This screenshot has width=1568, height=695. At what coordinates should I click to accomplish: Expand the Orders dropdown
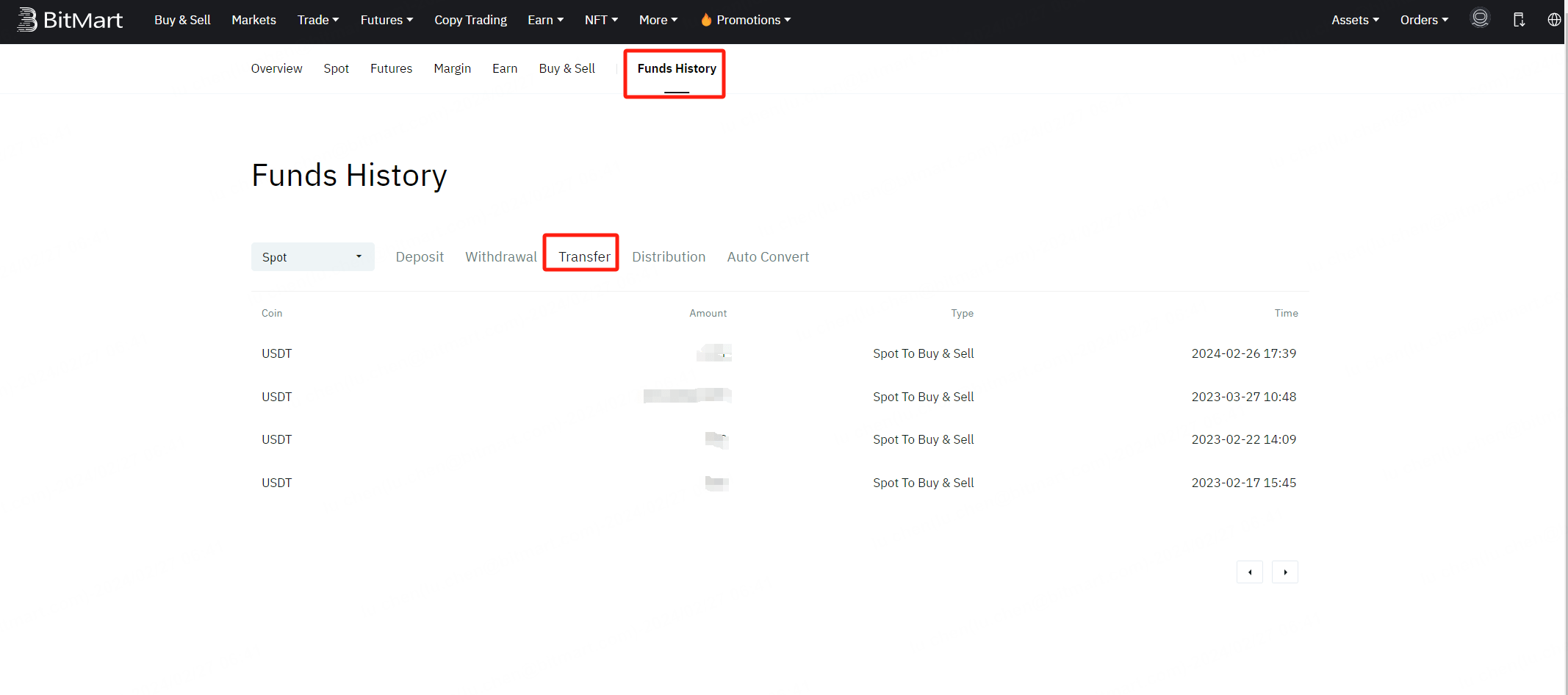(1424, 20)
